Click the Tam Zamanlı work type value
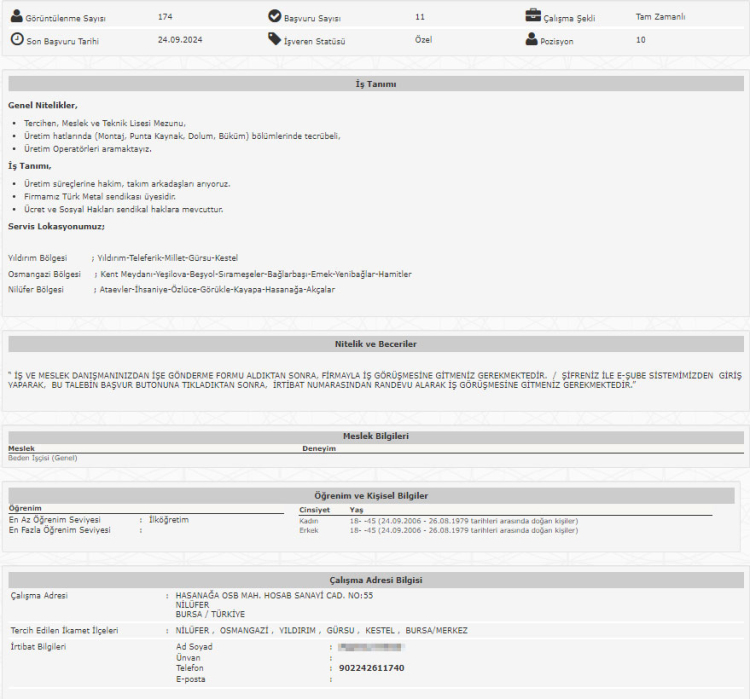 [660, 17]
